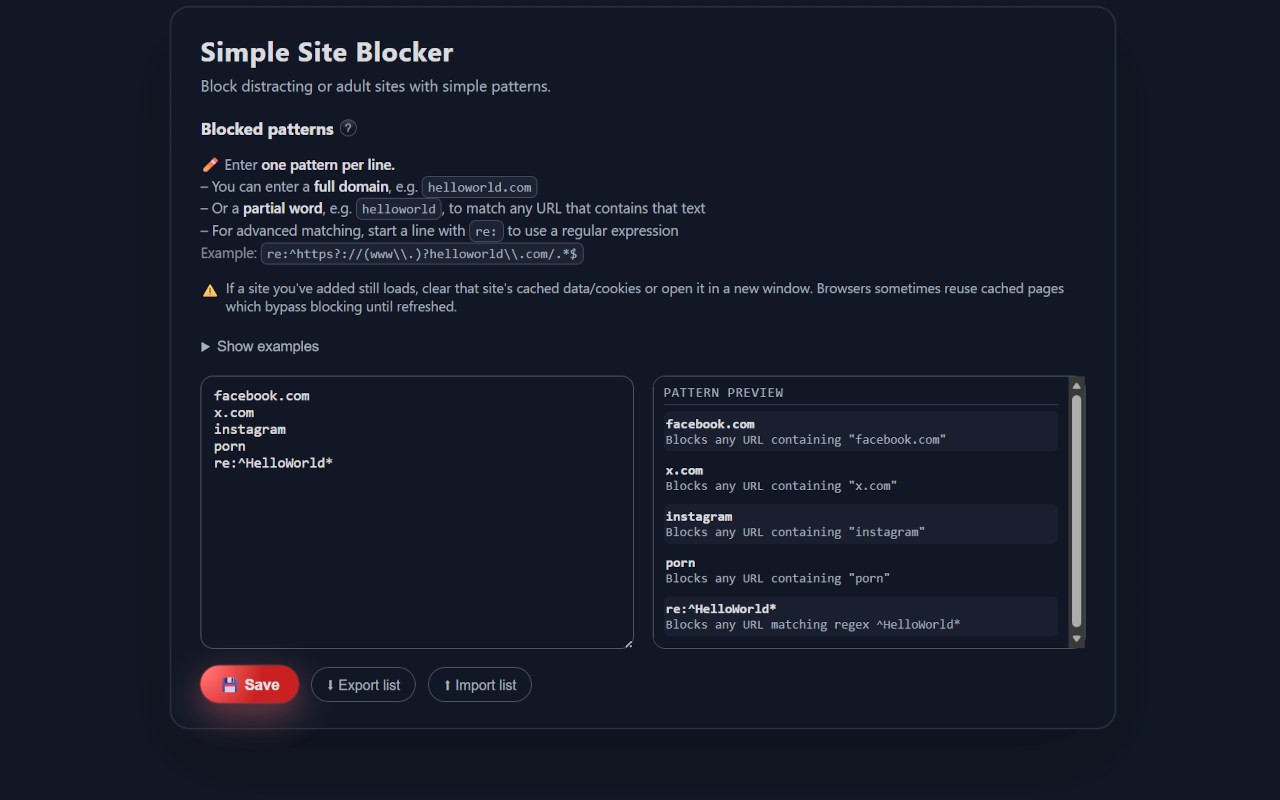Image resolution: width=1280 pixels, height=800 pixels.
Task: Click the pencil emoji icon before Enter
Action: 210,165
